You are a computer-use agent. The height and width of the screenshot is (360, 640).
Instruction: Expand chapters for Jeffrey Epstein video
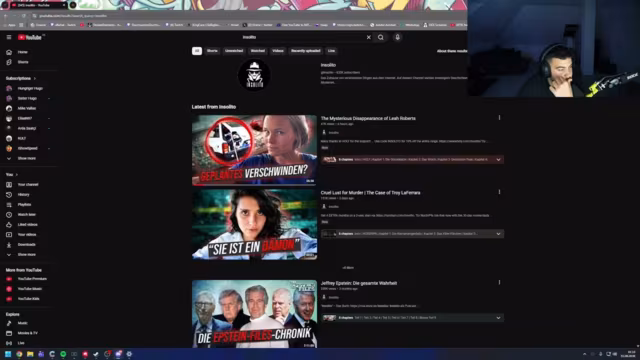click(x=498, y=318)
